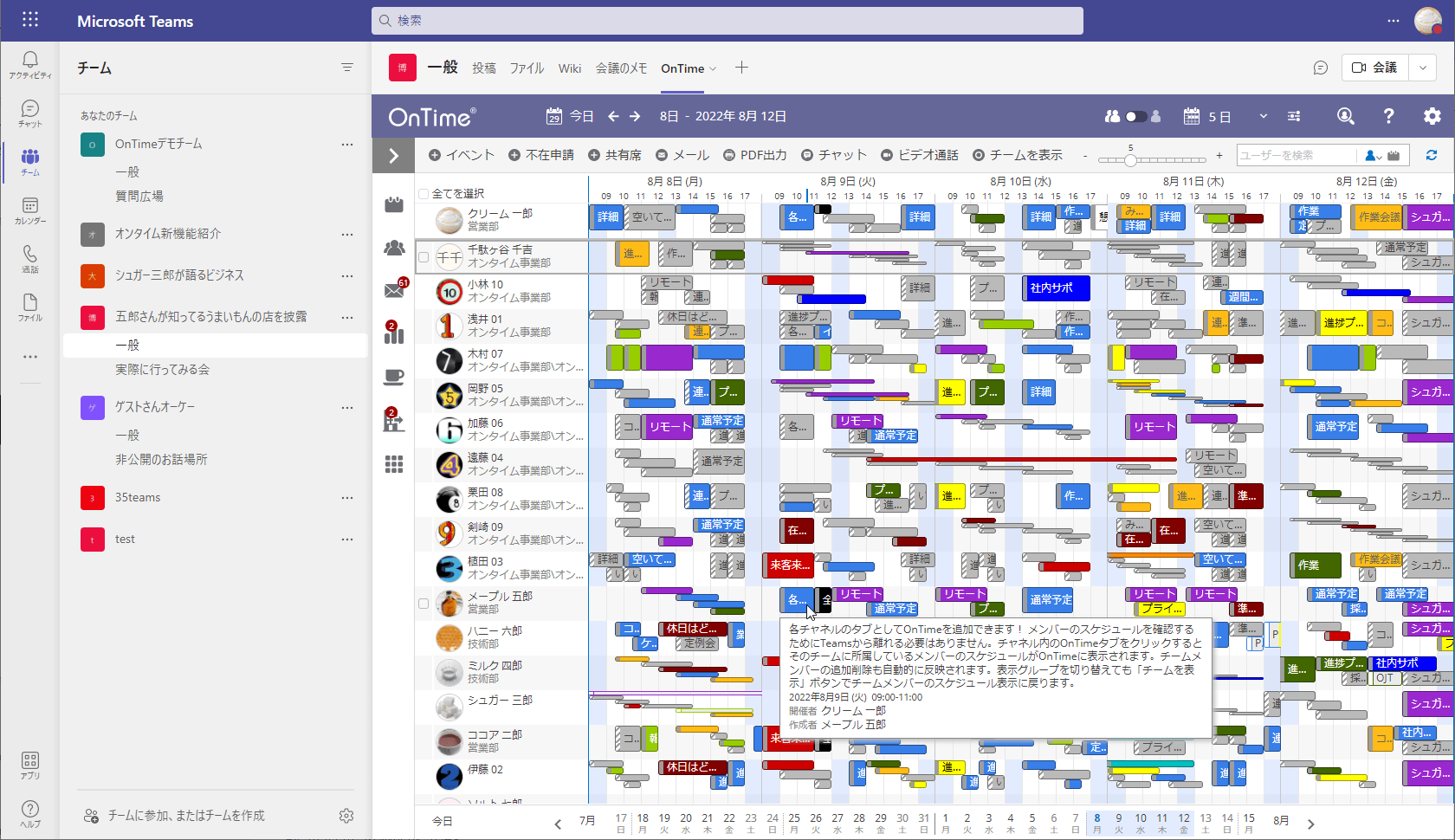Click the settings gear in the OnTime header
The image size is (1455, 840).
pos(1432,116)
